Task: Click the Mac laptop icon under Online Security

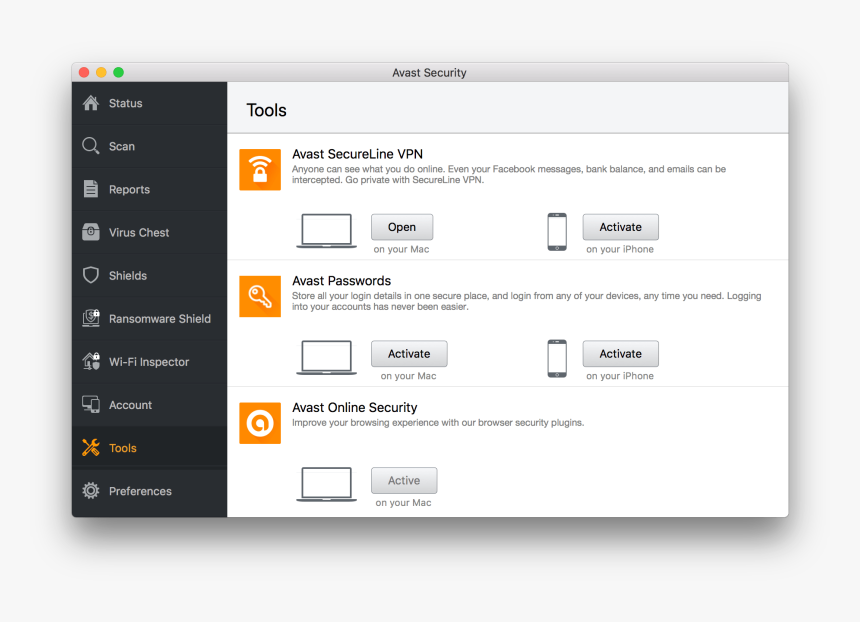Action: tap(326, 484)
